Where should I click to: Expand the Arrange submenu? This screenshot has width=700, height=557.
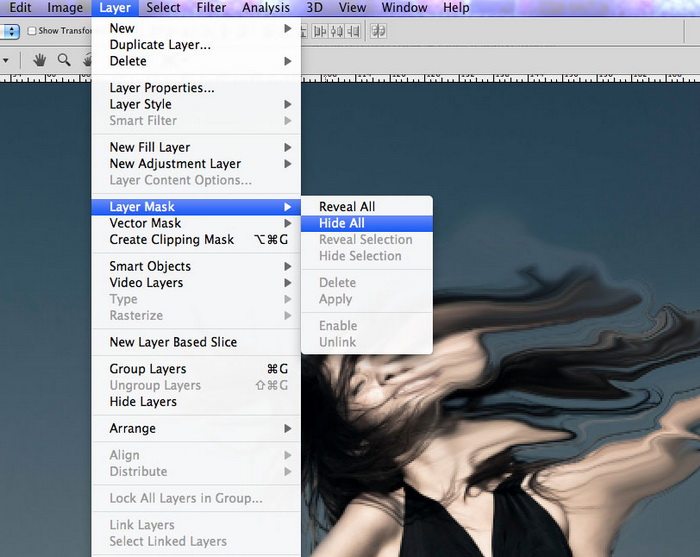pos(196,428)
